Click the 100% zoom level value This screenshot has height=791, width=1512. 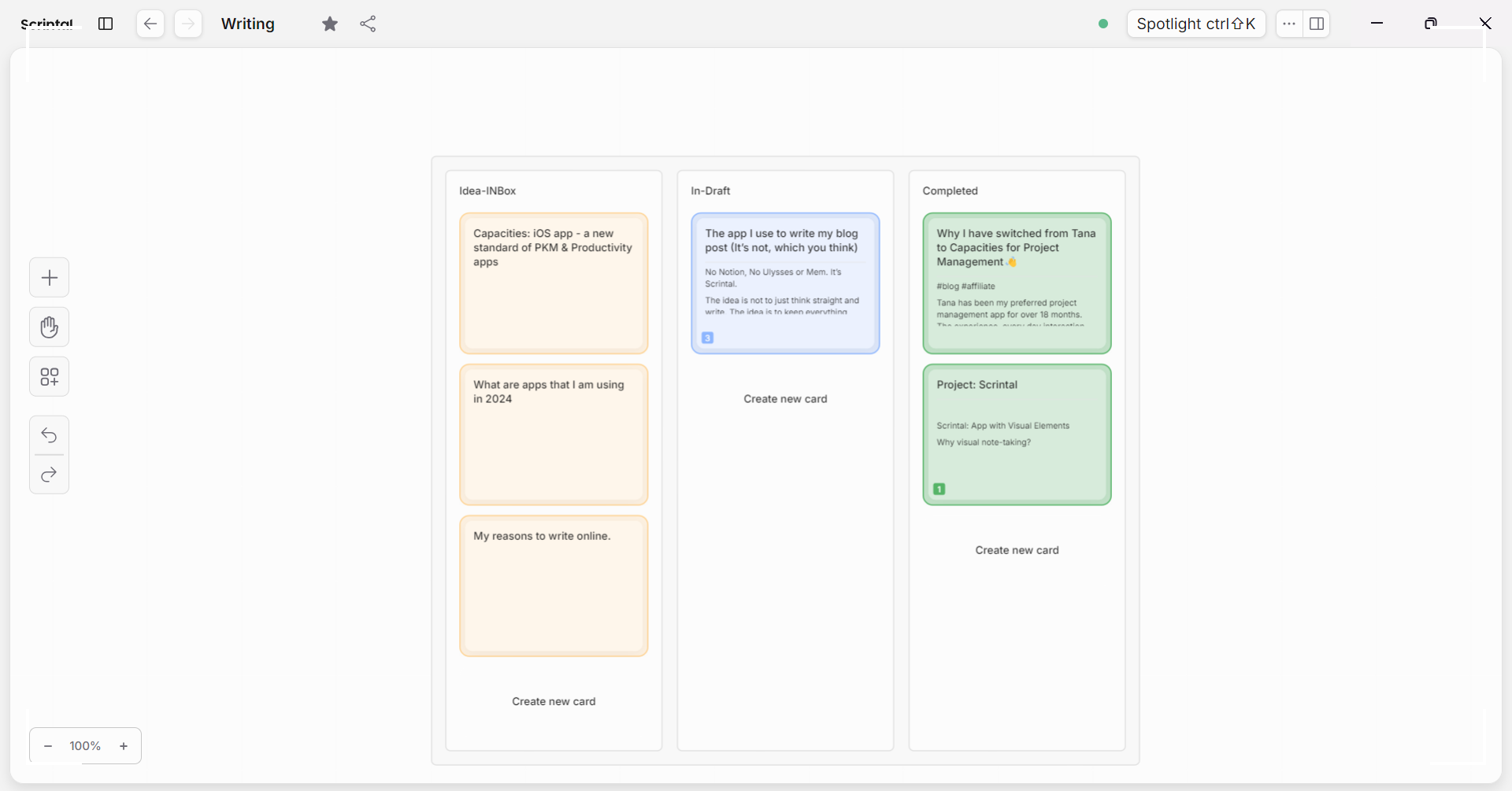85,746
